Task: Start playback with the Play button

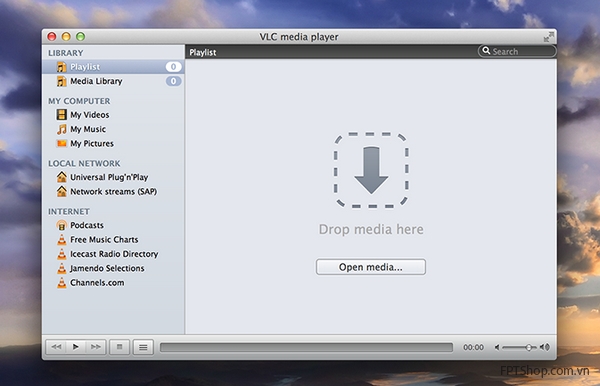Action: click(76, 347)
